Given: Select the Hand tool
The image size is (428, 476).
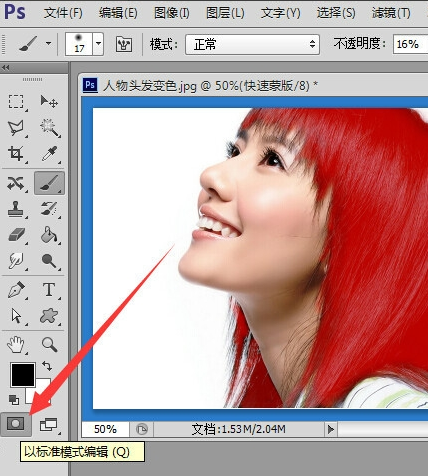Looking at the screenshot, I should (x=16, y=344).
